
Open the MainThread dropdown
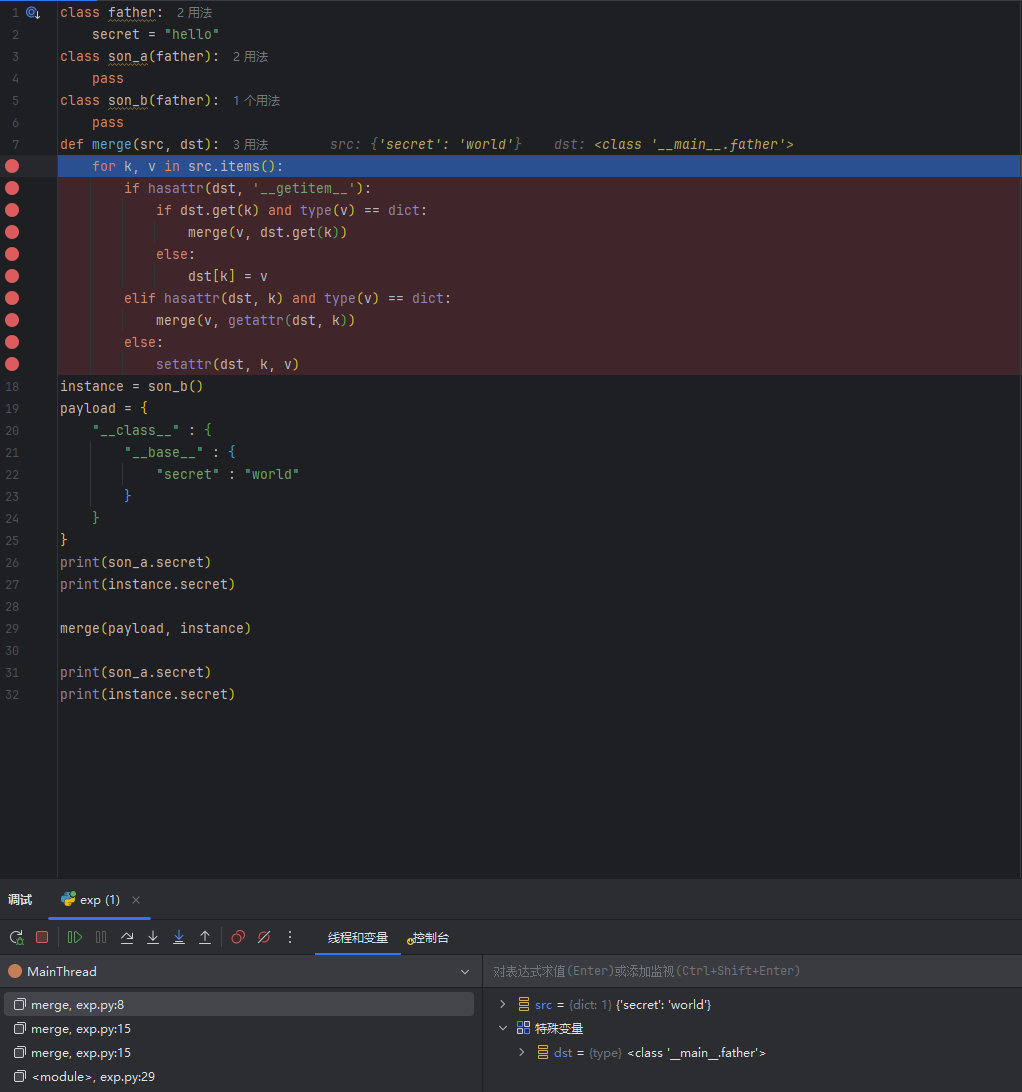pos(464,972)
